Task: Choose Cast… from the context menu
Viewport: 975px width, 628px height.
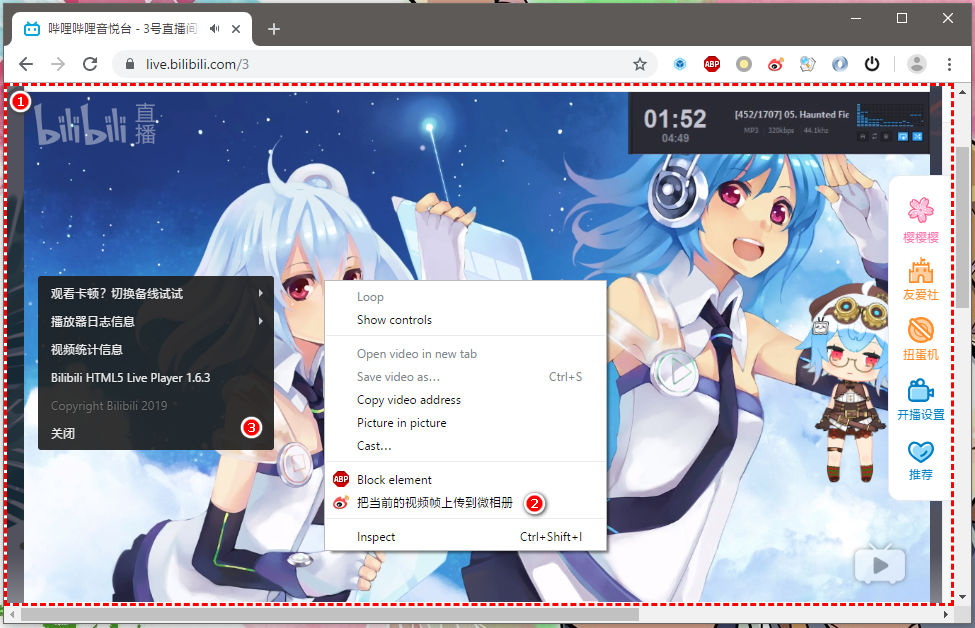Action: (x=465, y=446)
